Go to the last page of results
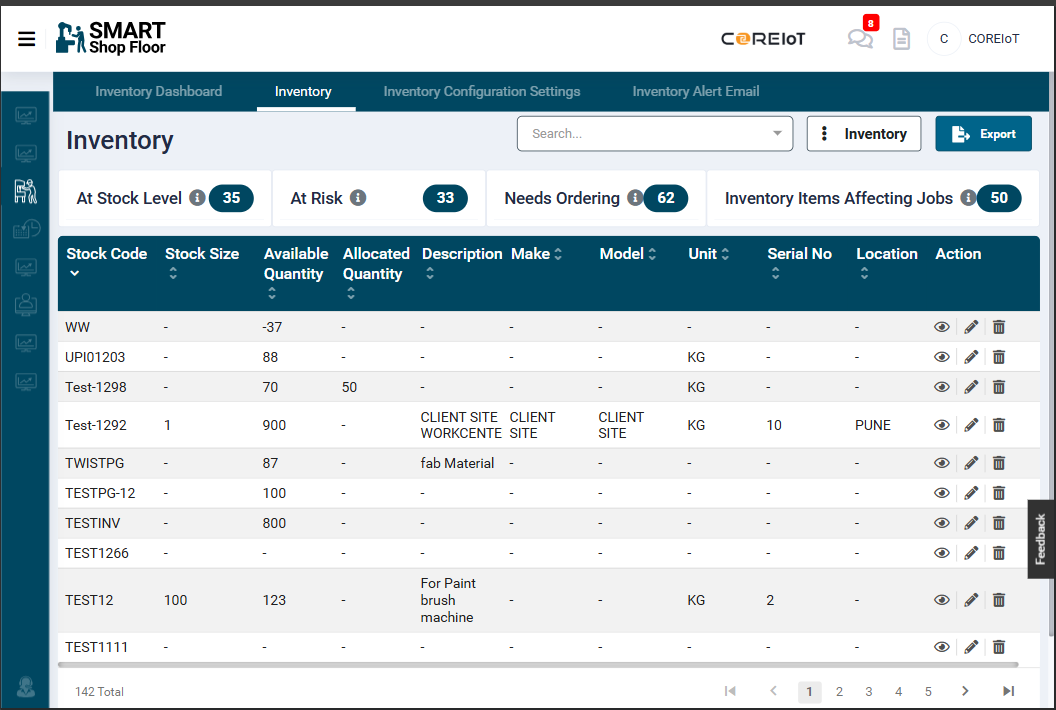1056x710 pixels. pyautogui.click(x=1008, y=691)
